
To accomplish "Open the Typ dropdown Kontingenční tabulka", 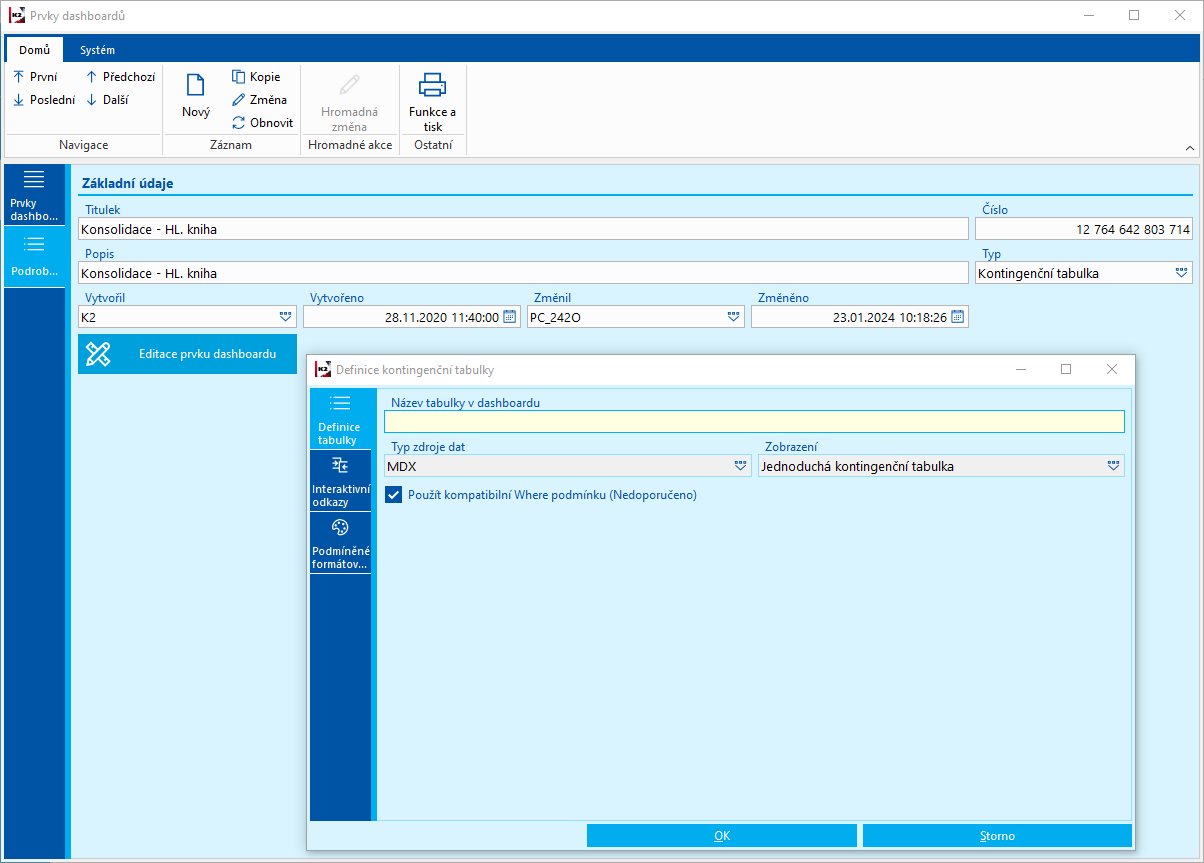I will [x=1181, y=273].
